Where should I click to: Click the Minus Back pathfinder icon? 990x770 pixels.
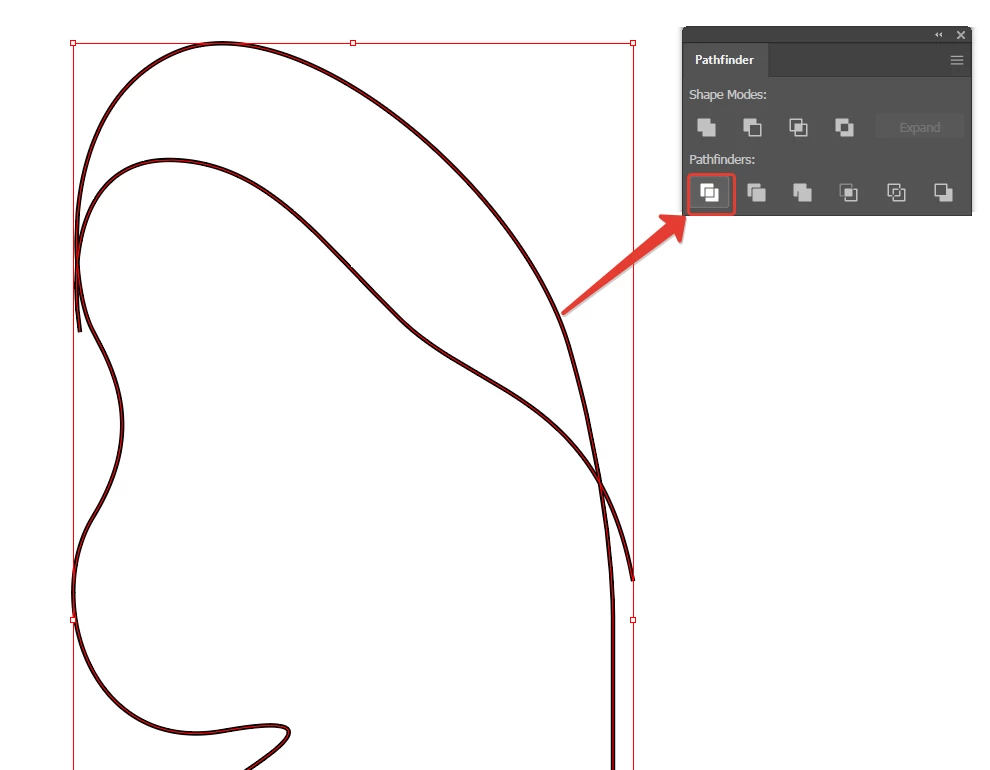tap(943, 192)
